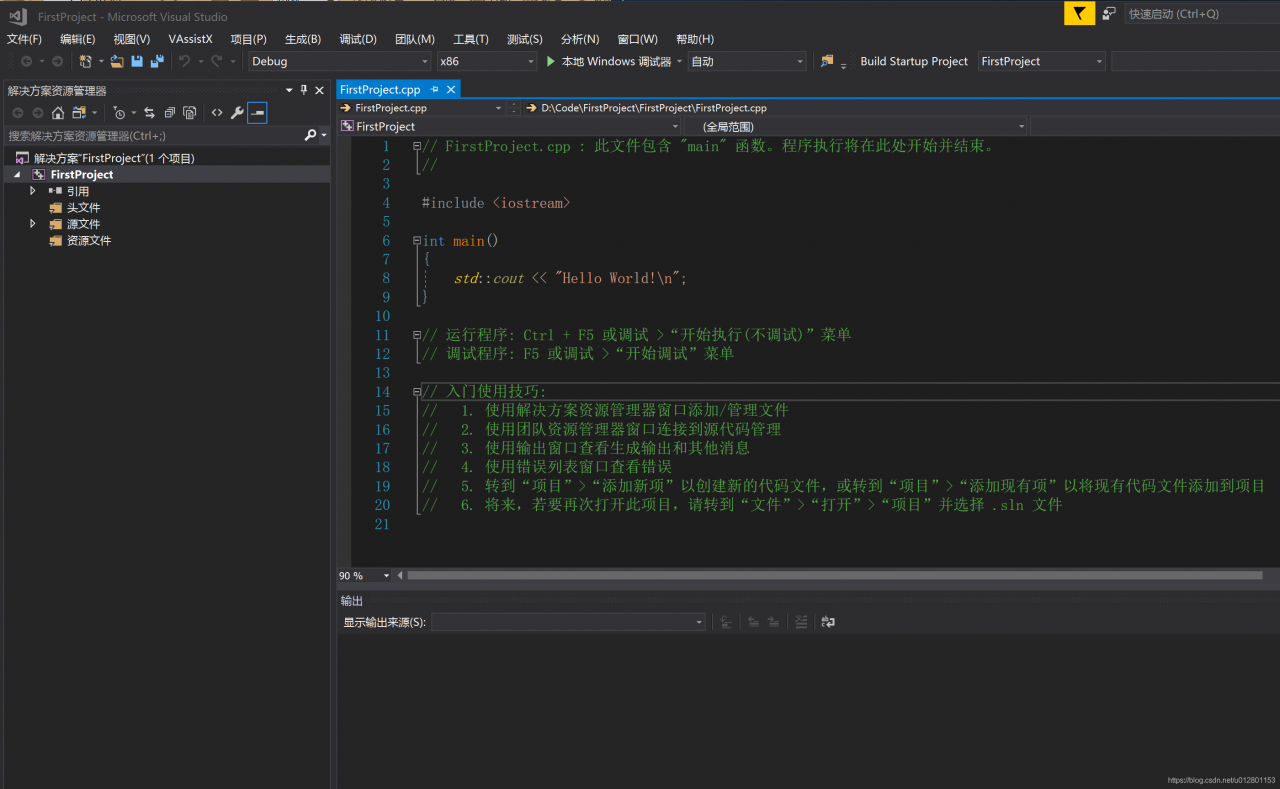This screenshot has height=789, width=1280.
Task: Click the Open File folder icon
Action: 117,61
